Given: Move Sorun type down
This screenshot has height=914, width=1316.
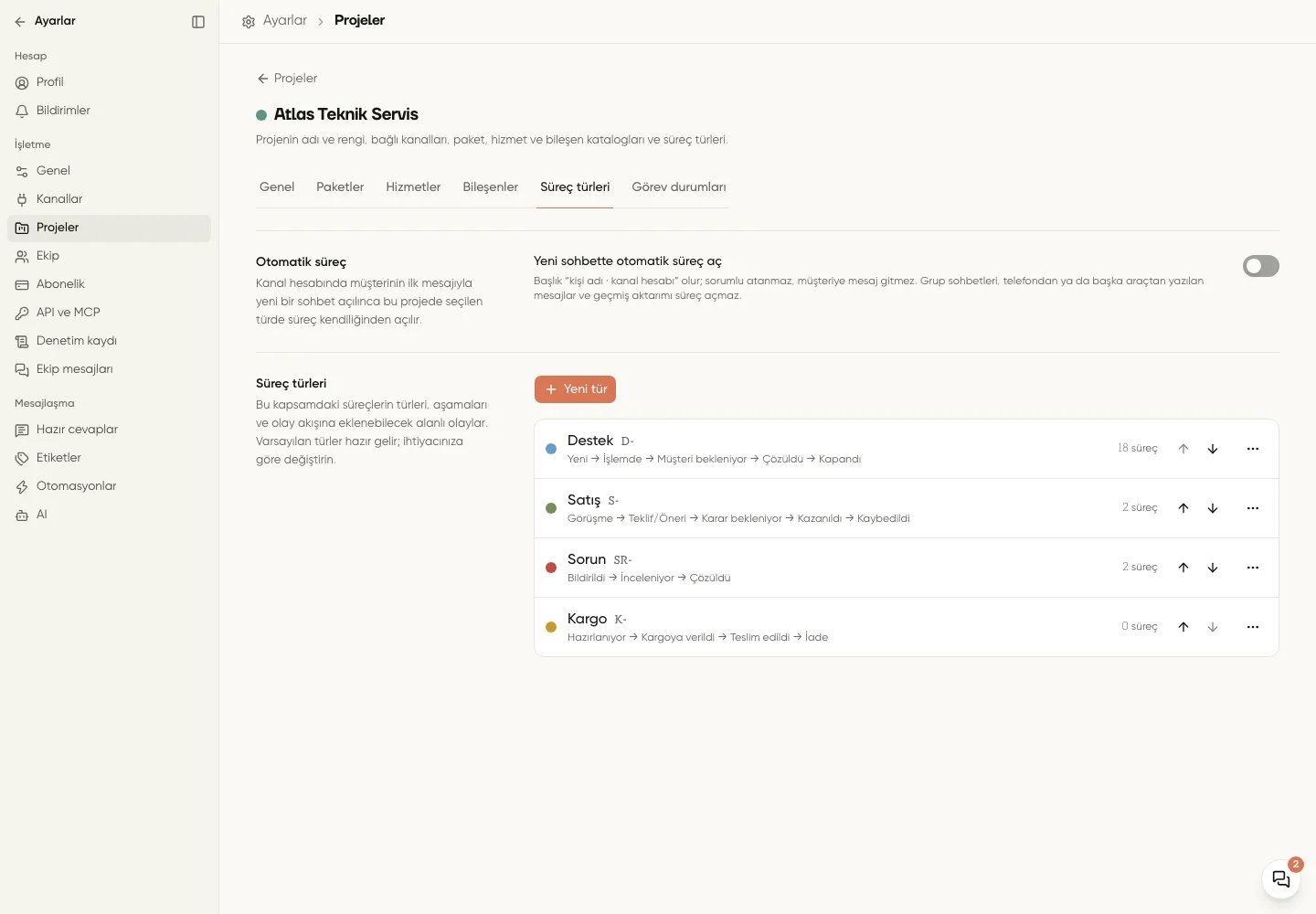Looking at the screenshot, I should point(1213,568).
